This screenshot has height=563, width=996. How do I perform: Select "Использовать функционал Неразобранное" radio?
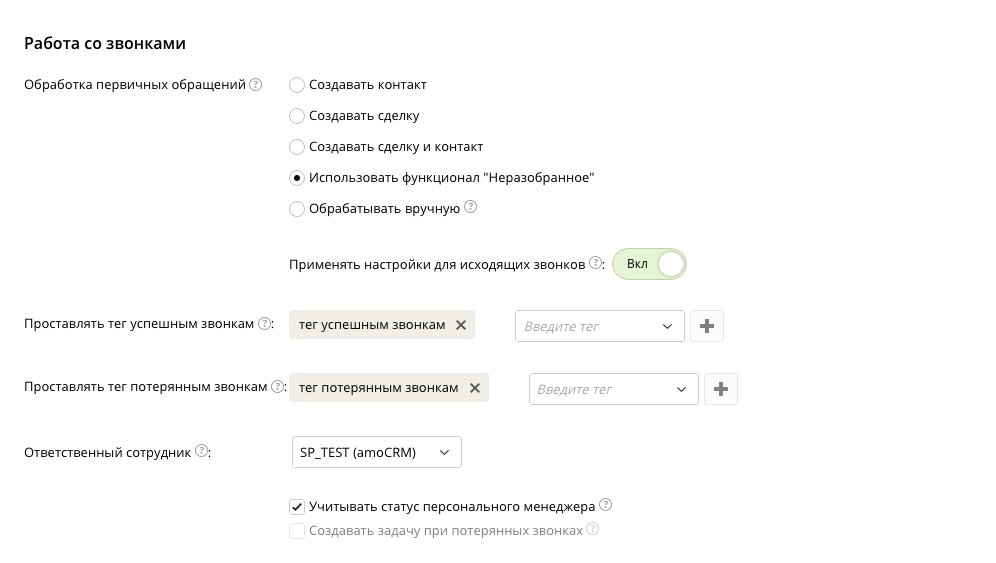pos(297,178)
